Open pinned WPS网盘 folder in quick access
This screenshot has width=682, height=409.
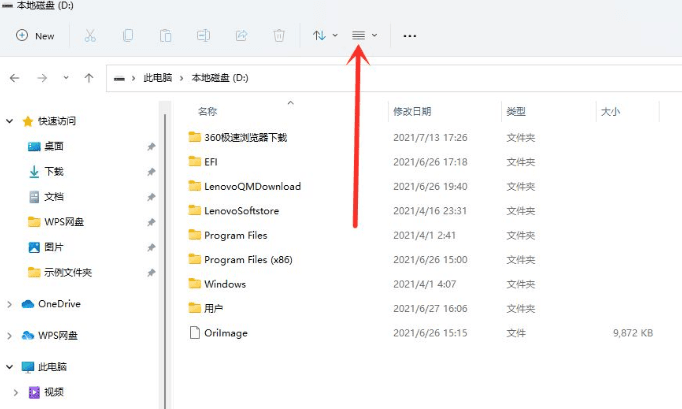coord(64,222)
